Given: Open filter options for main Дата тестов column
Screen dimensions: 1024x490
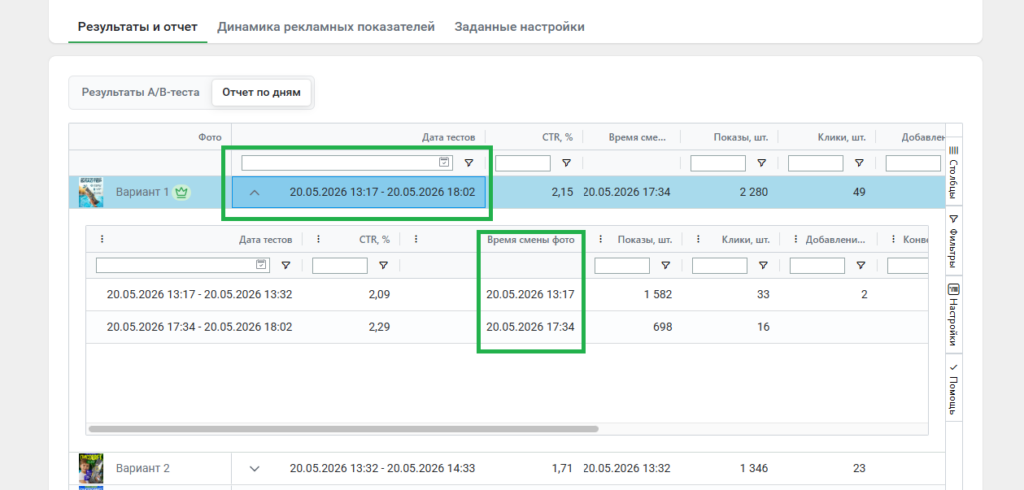Looking at the screenshot, I should 468,163.
